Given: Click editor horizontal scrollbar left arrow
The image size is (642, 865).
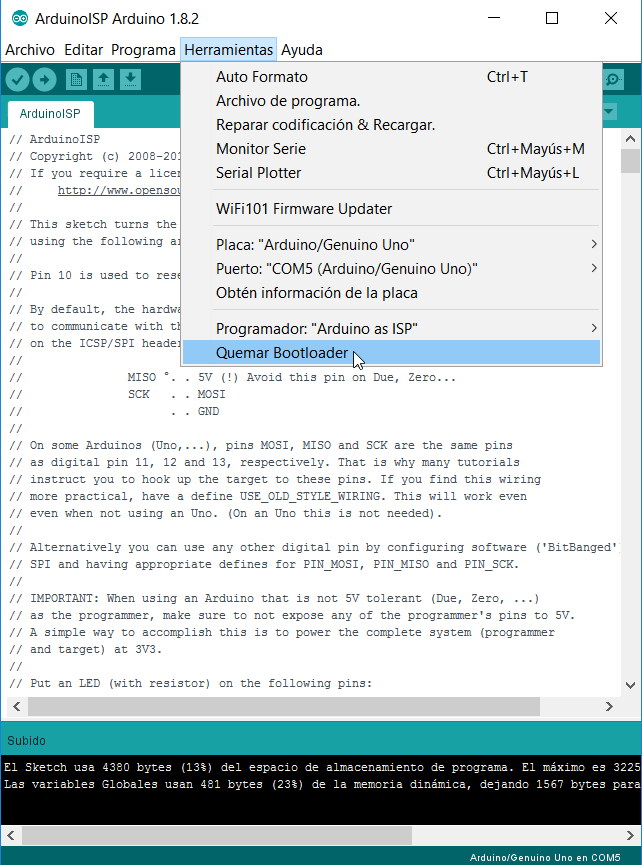Looking at the screenshot, I should pyautogui.click(x=16, y=707).
